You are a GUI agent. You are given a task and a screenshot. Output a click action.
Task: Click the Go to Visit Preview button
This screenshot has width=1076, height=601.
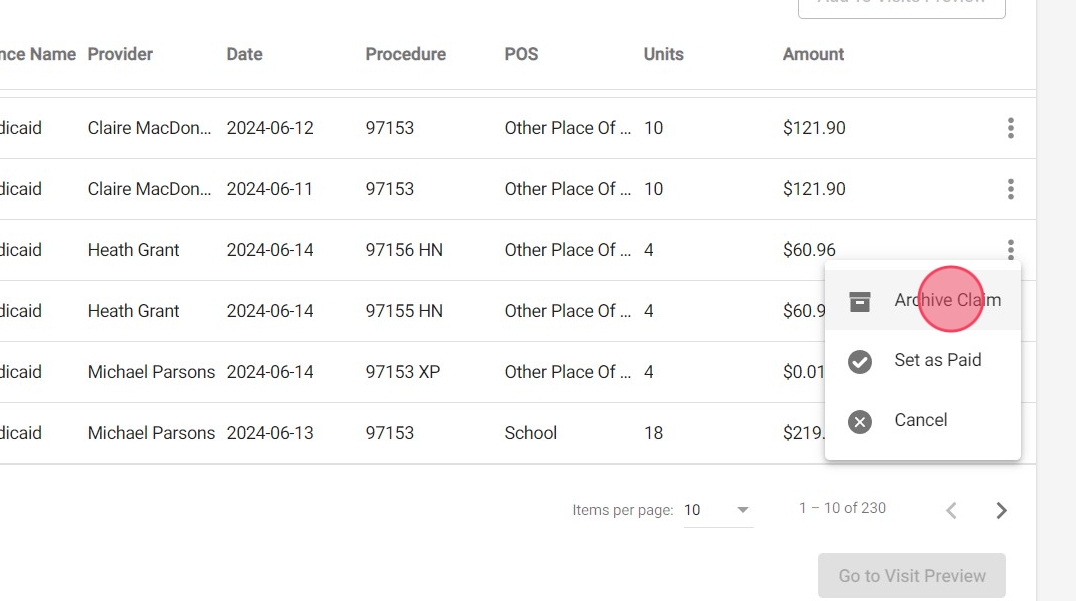coord(912,576)
